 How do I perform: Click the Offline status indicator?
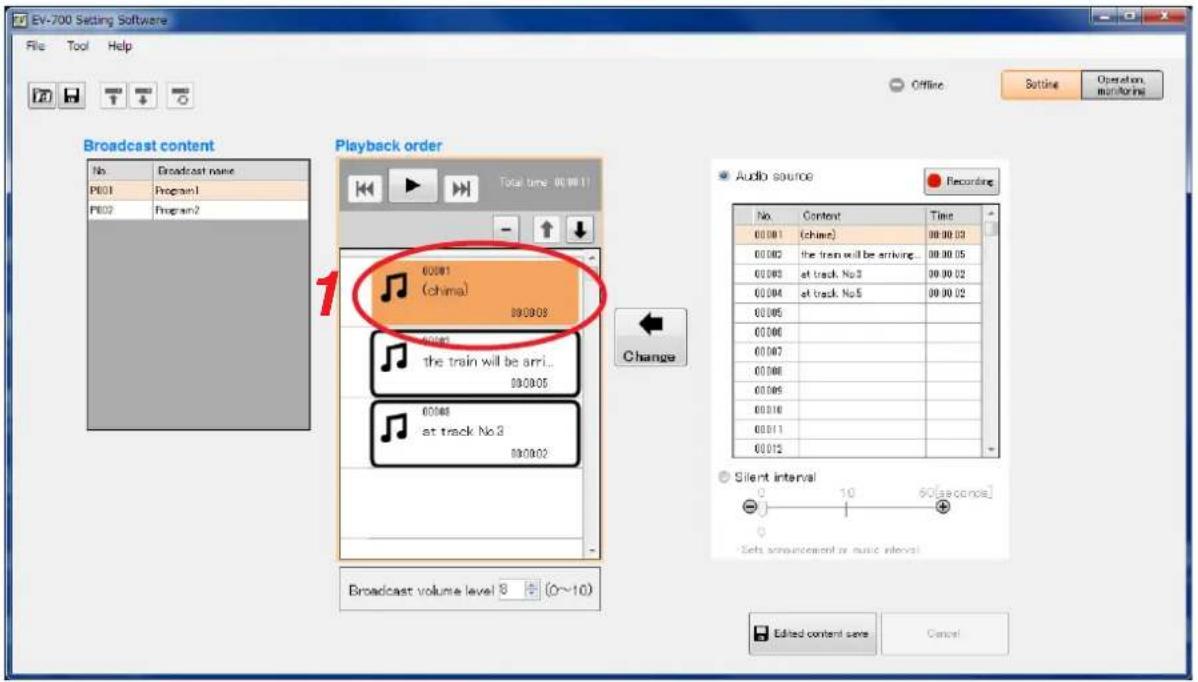coord(917,85)
